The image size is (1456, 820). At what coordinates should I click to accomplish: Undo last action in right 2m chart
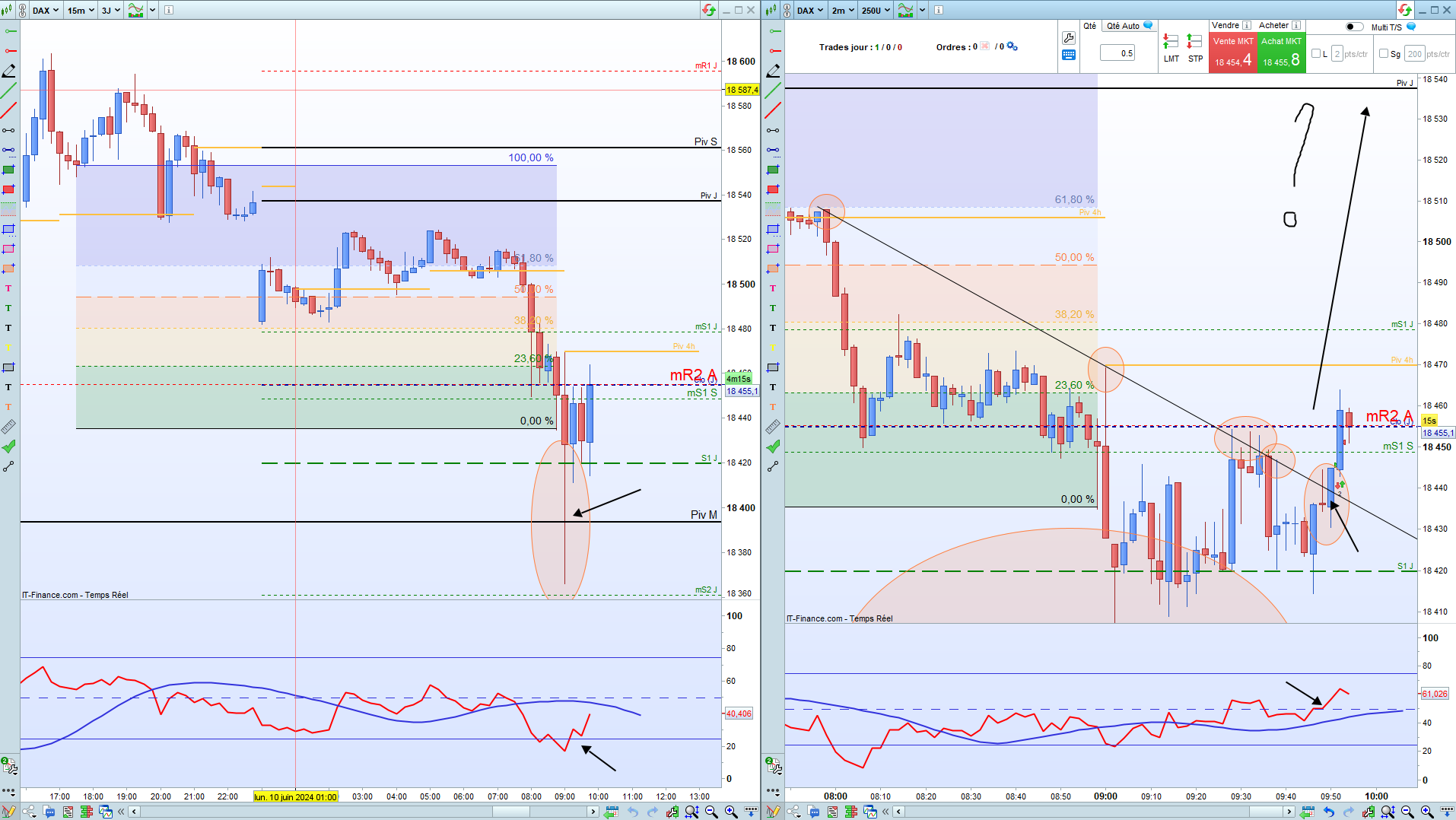(1328, 812)
